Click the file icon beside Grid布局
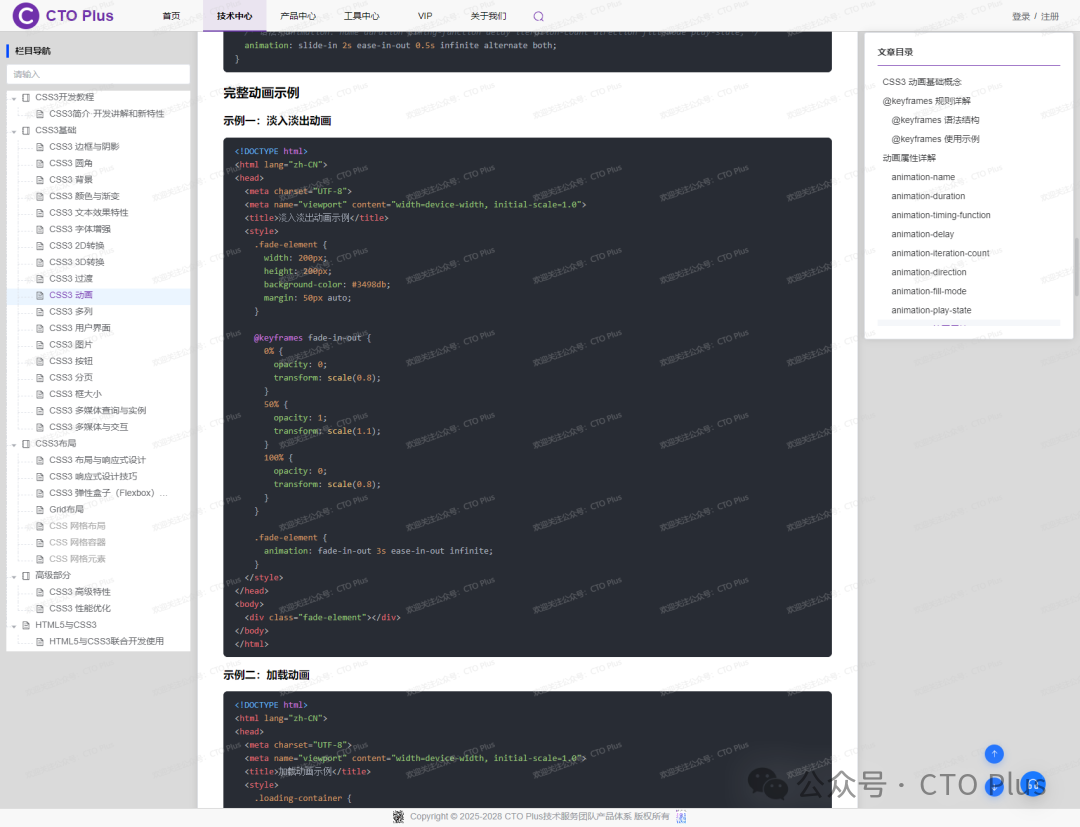Viewport: 1080px width, 827px height. click(x=40, y=510)
